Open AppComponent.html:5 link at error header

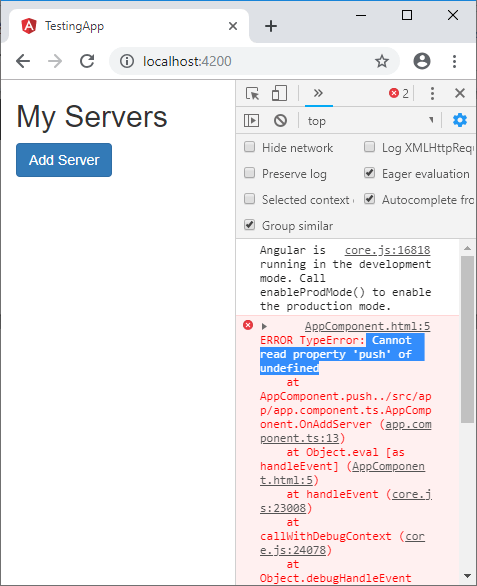click(367, 326)
